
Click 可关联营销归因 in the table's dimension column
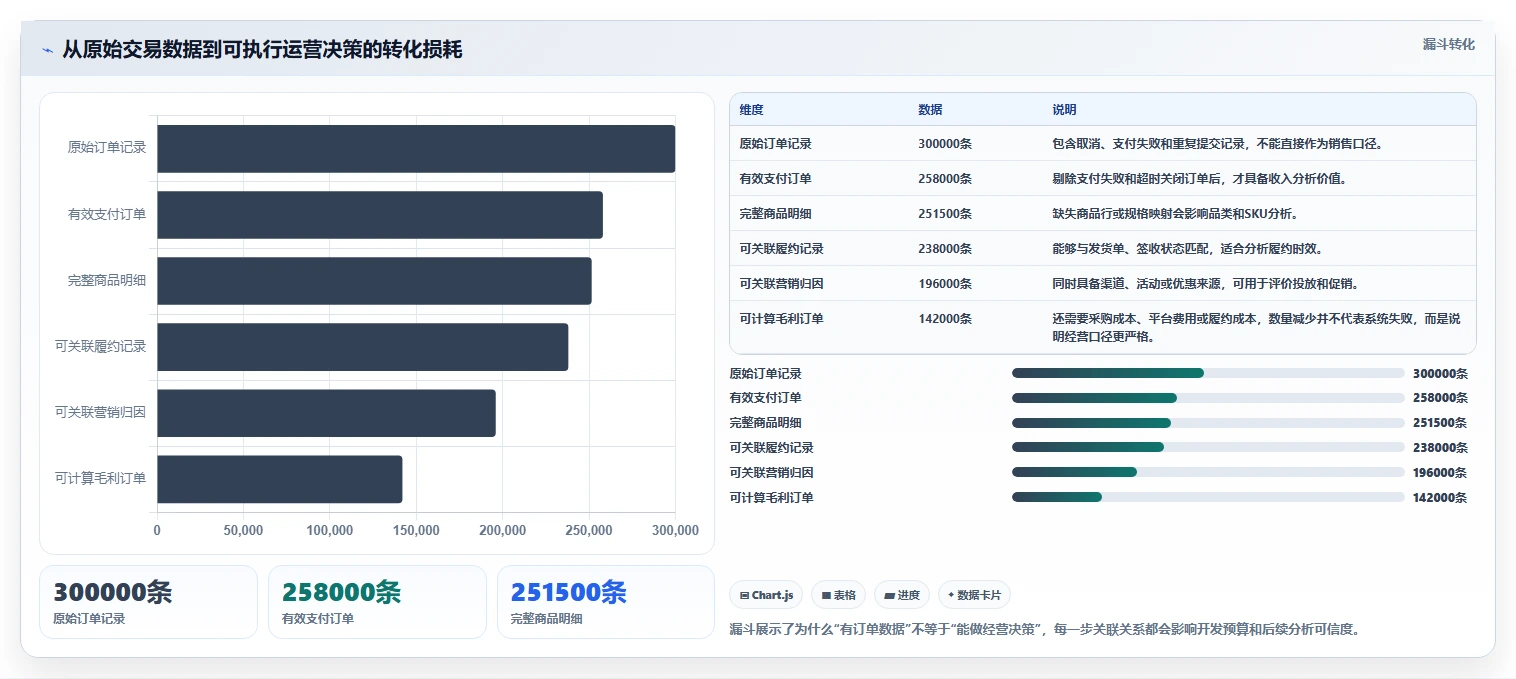782,284
